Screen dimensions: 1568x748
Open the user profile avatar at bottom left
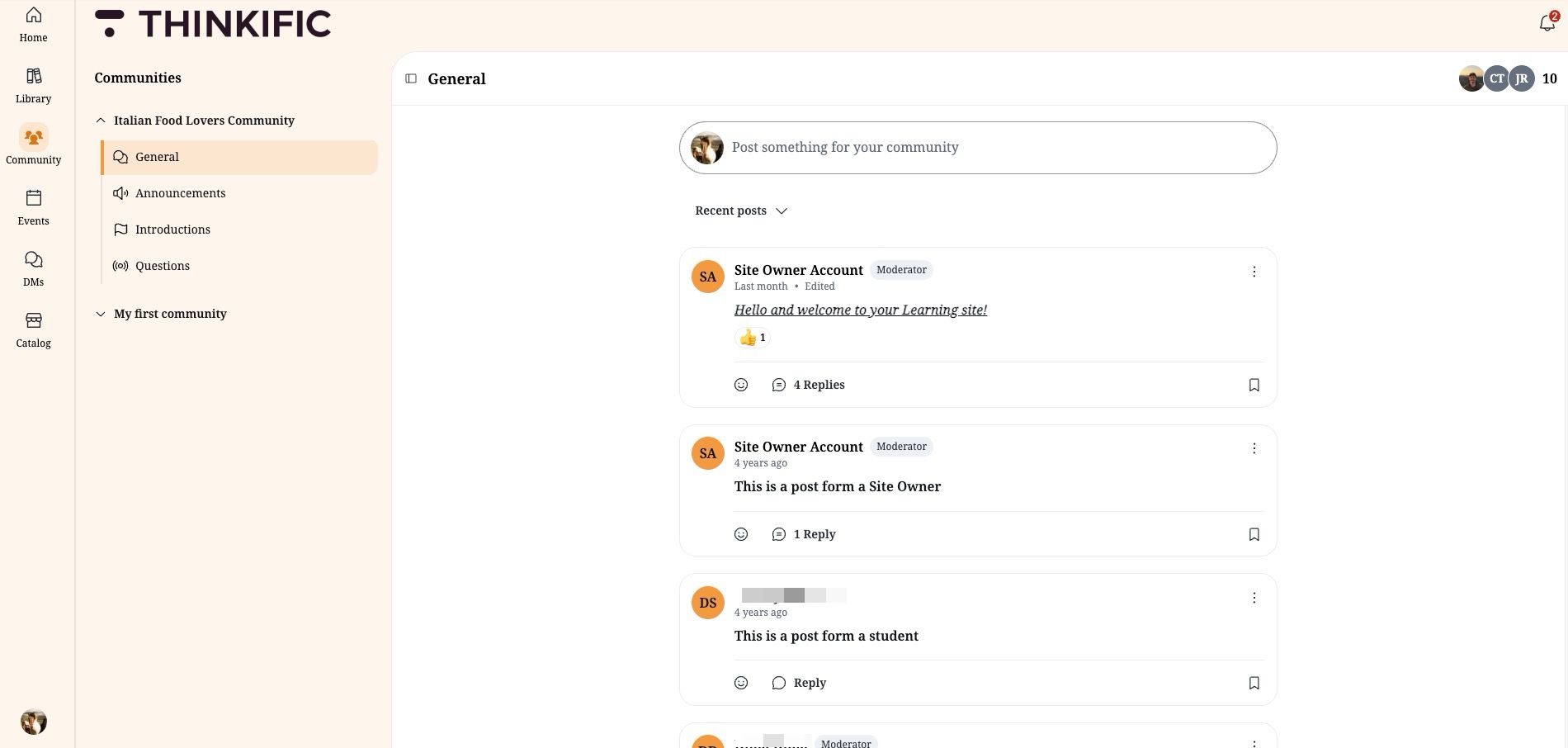click(34, 722)
